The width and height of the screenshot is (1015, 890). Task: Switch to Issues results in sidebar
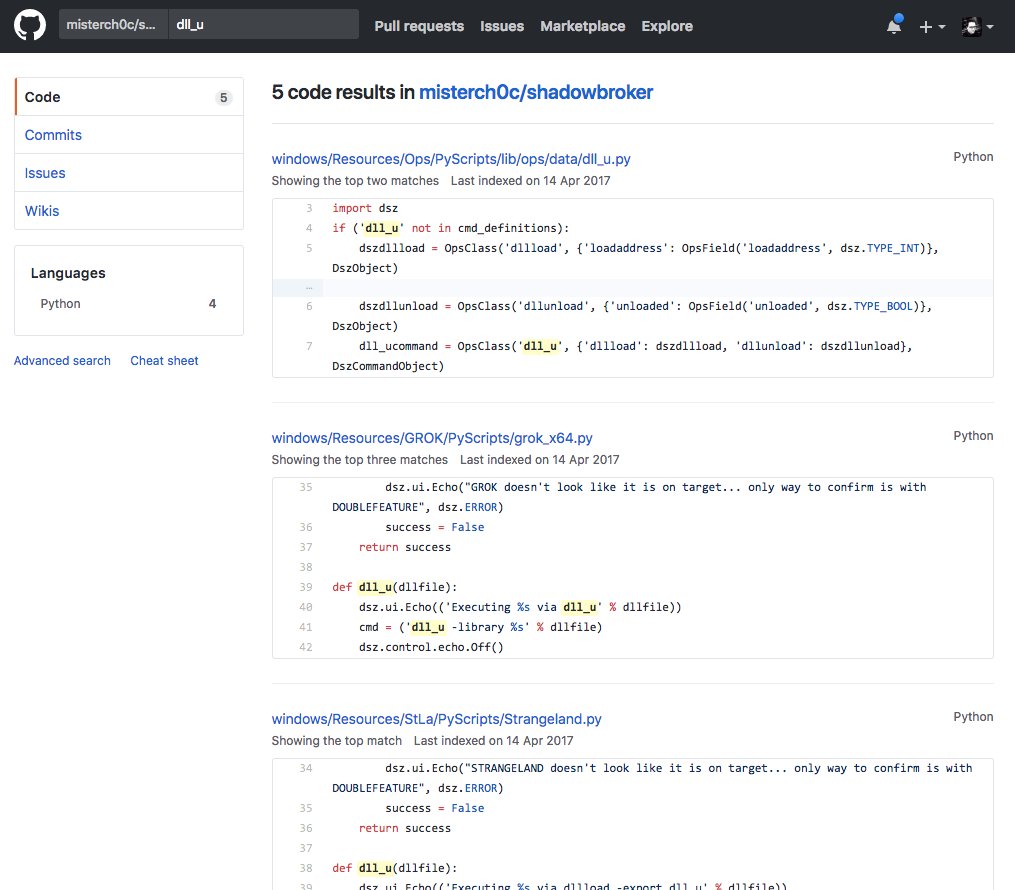pos(129,173)
